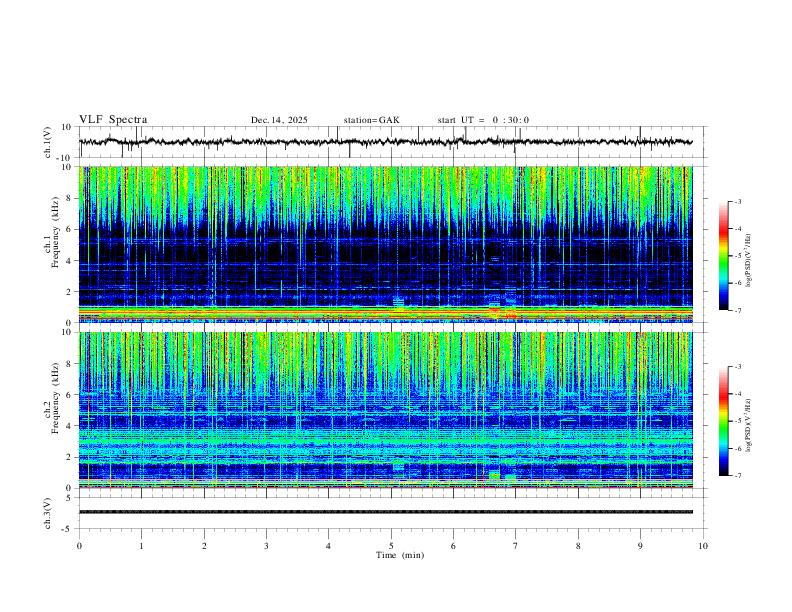Click the 'station=GAK' label
The width and height of the screenshot is (792, 612).
pyautogui.click(x=371, y=120)
